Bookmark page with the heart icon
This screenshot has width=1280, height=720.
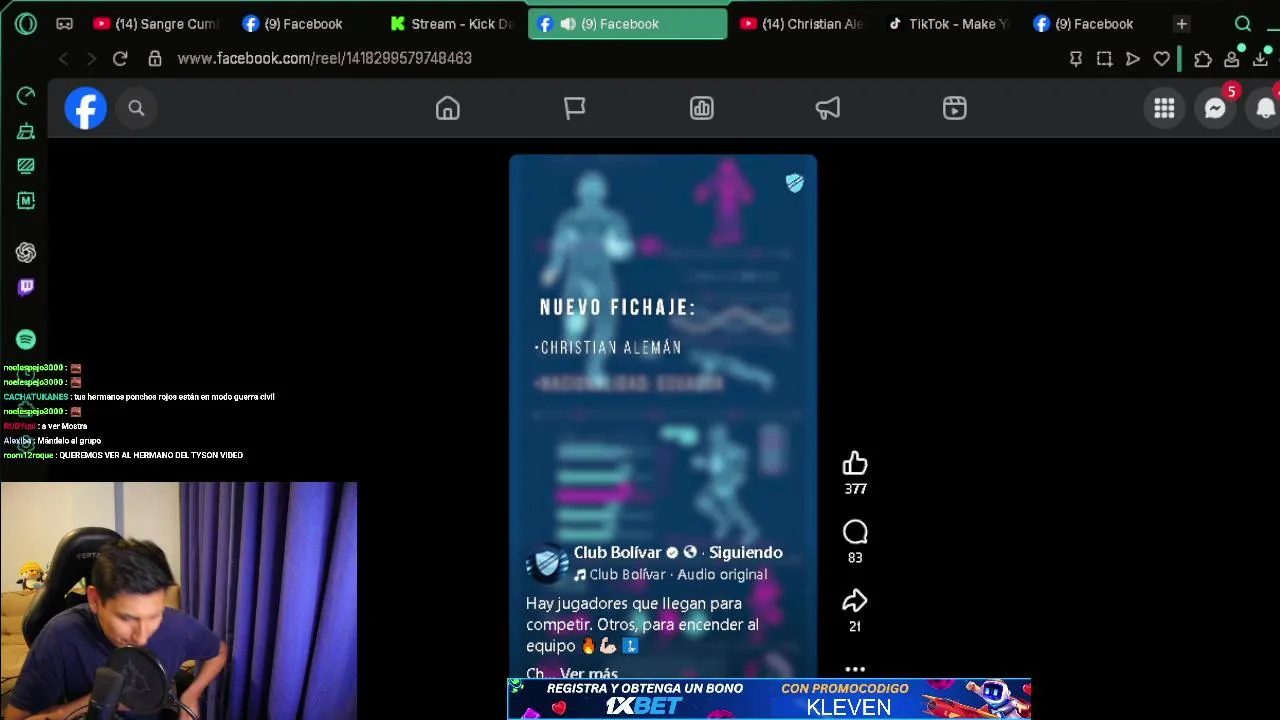(x=1161, y=59)
